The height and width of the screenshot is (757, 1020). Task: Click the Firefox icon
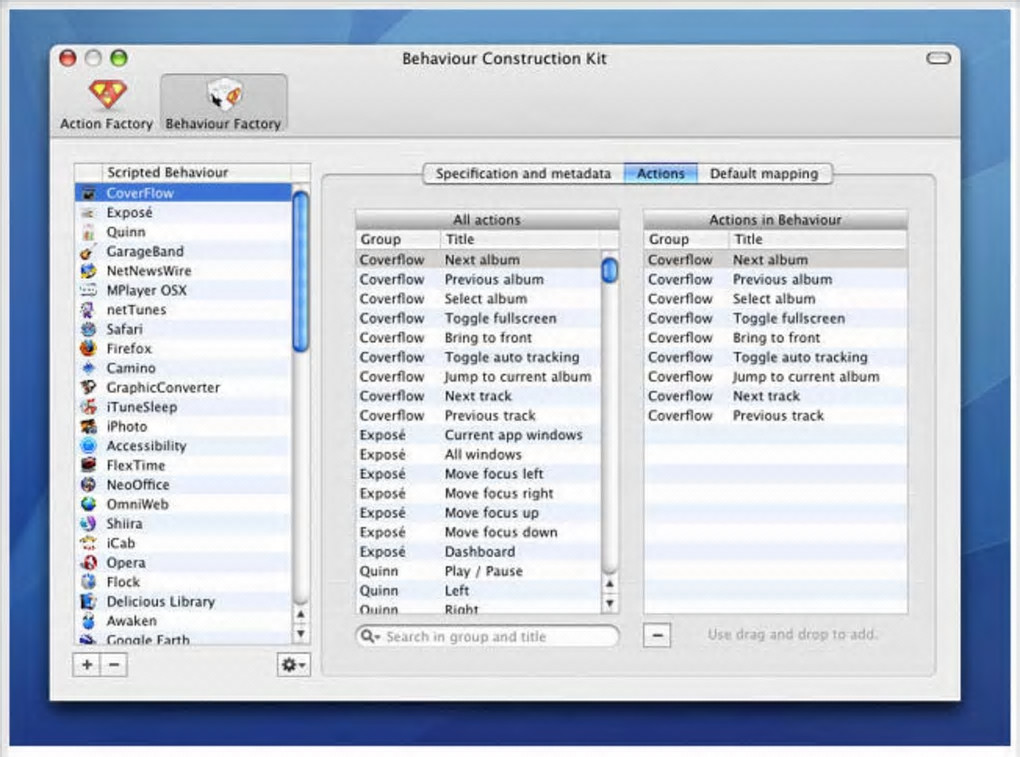[89, 349]
